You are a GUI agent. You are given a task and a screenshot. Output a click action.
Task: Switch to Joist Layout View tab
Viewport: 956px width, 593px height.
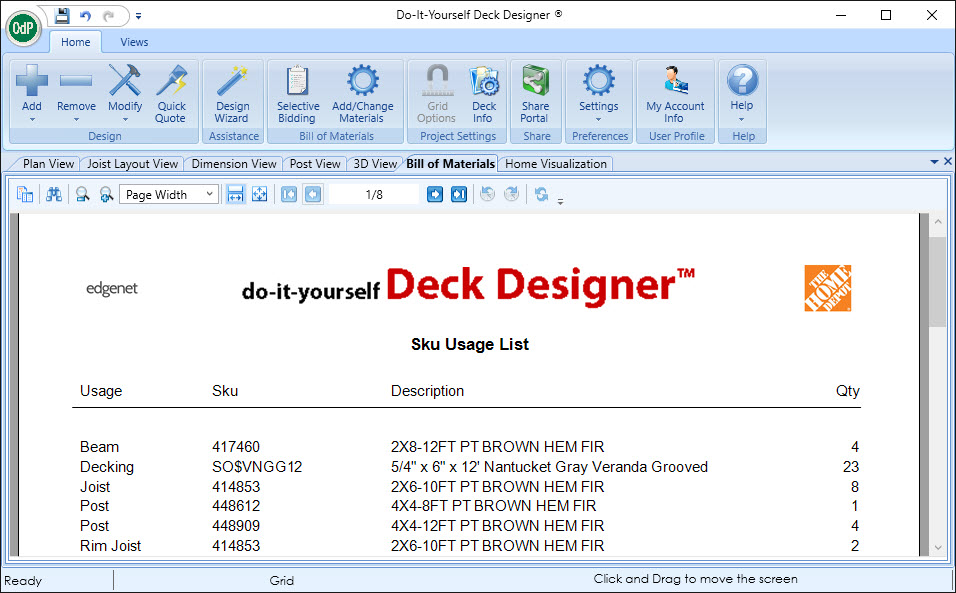132,164
